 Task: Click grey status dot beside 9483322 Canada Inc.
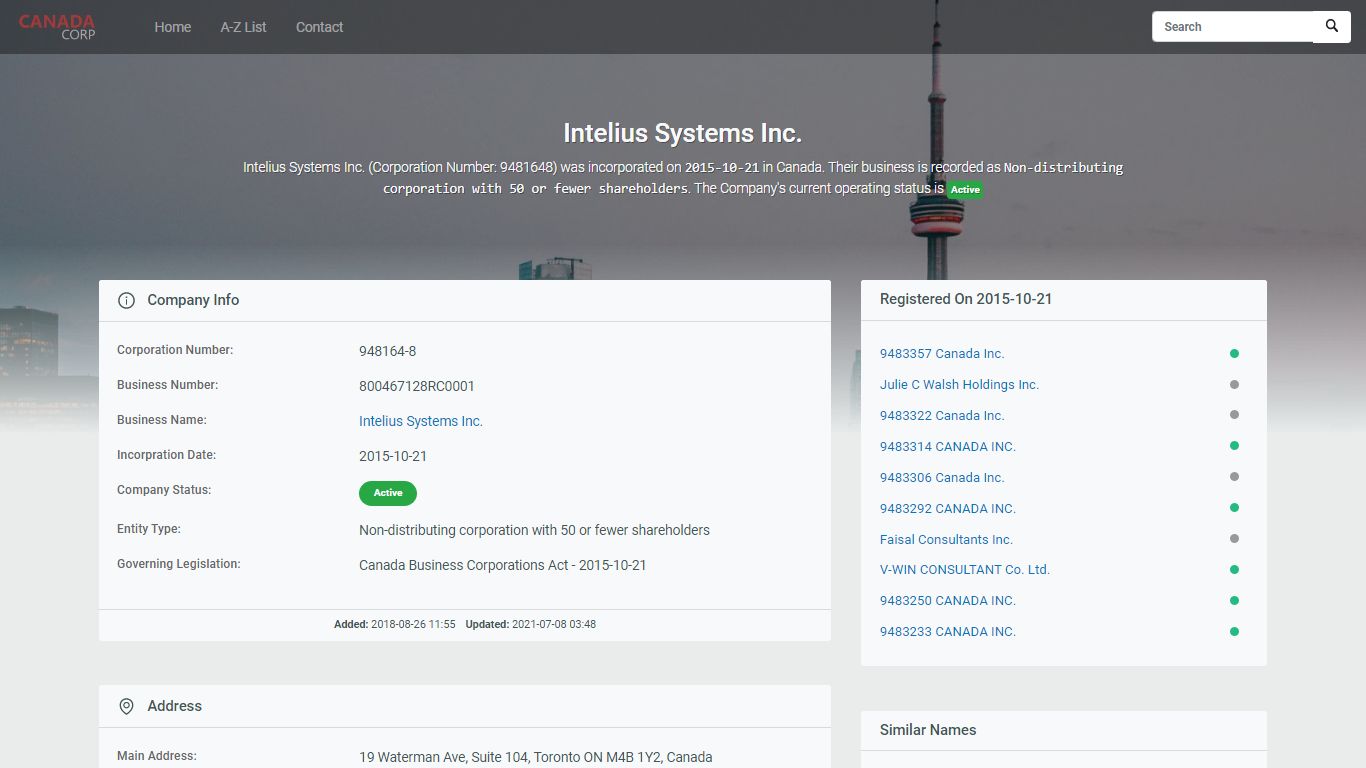[x=1234, y=415]
